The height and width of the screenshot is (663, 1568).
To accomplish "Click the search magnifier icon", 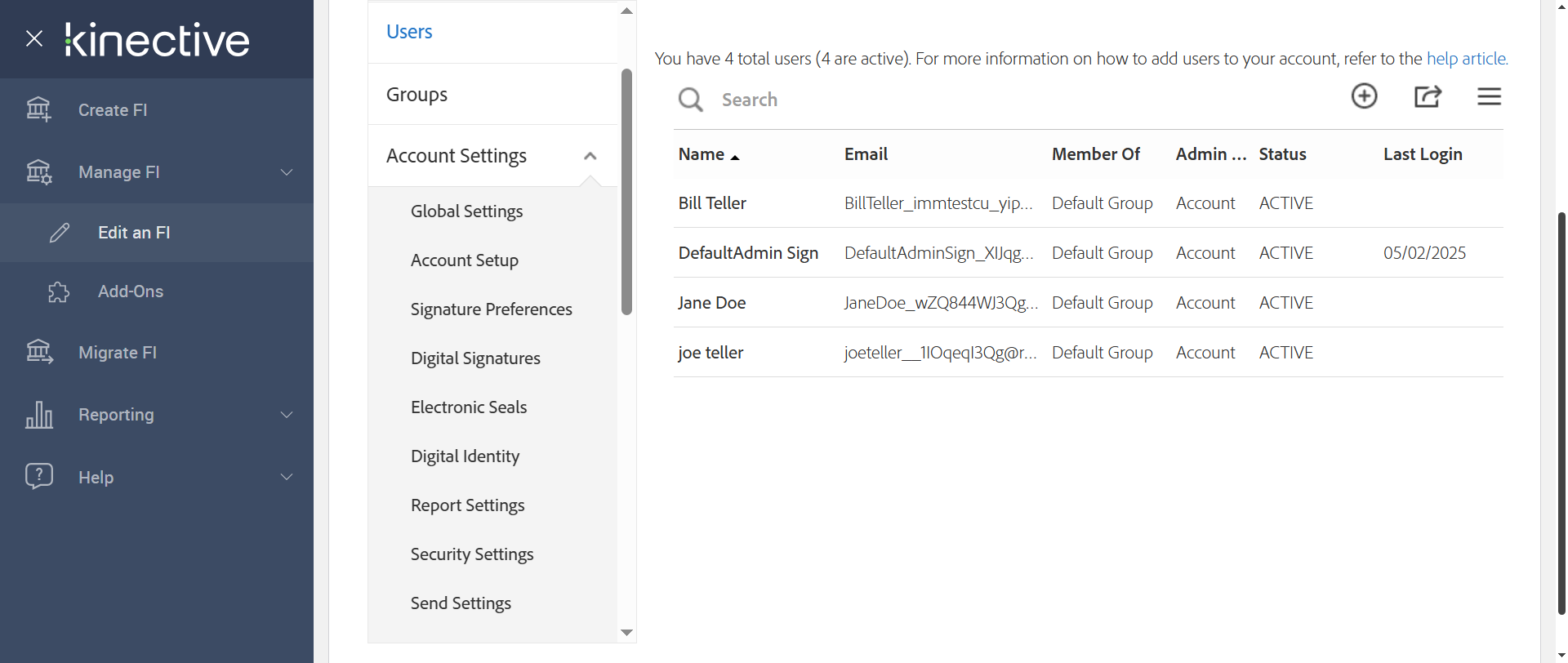I will point(690,100).
